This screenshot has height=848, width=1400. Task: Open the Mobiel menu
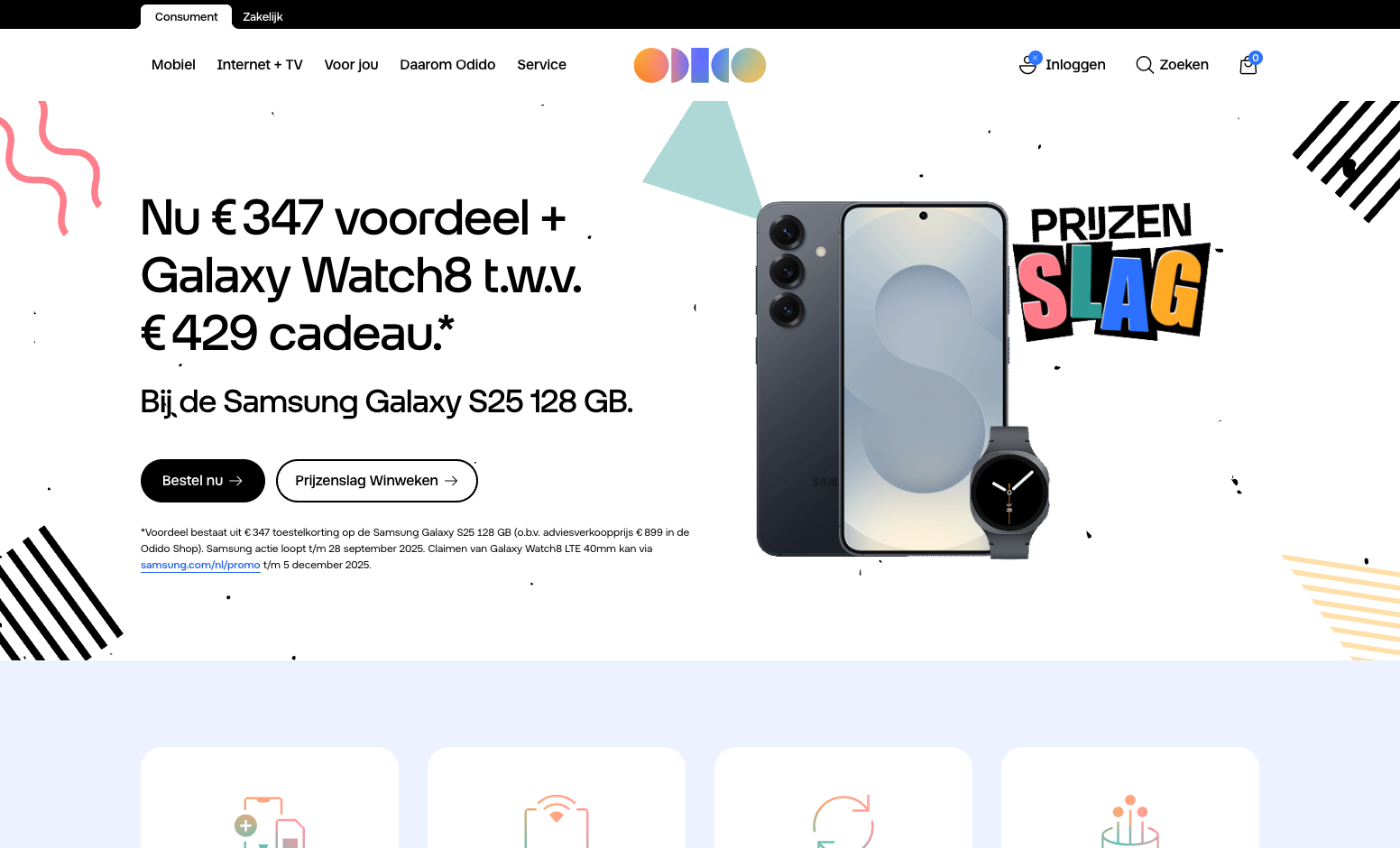(173, 65)
